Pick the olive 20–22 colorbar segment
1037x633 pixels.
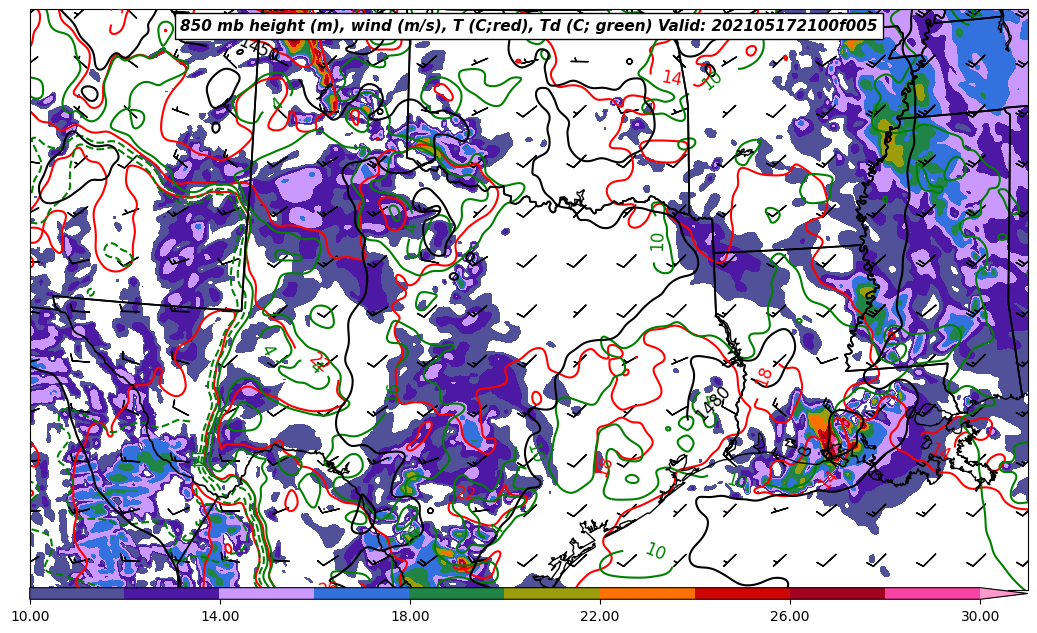(x=552, y=593)
